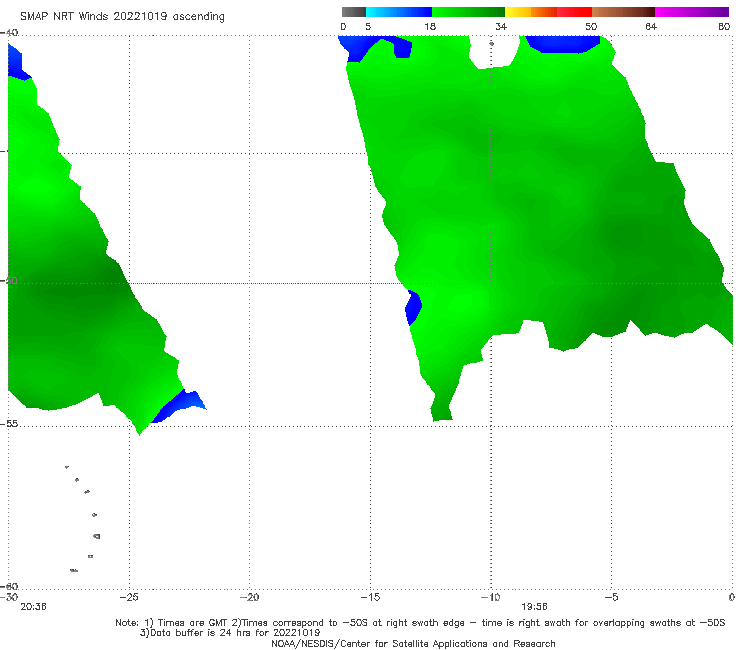
Task: Click the '-55' latitude axis label
Action: click(x=9, y=424)
